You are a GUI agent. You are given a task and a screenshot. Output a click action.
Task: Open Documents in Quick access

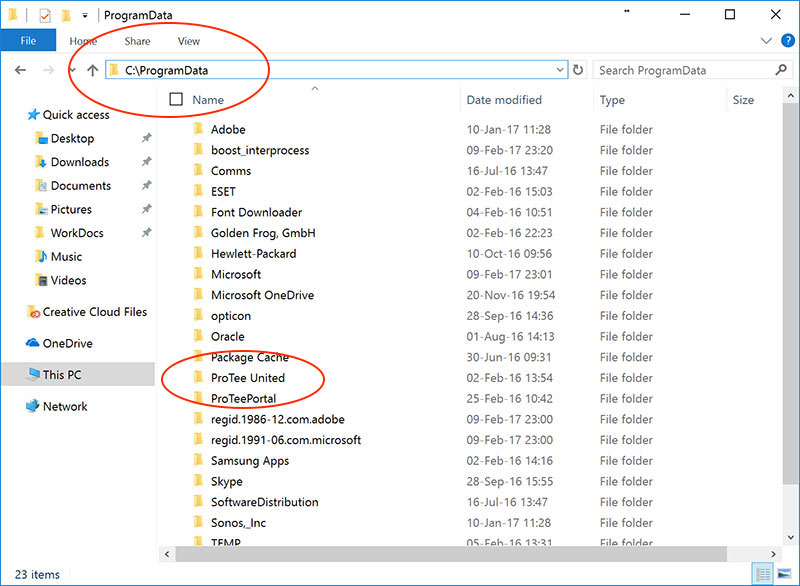pos(81,186)
